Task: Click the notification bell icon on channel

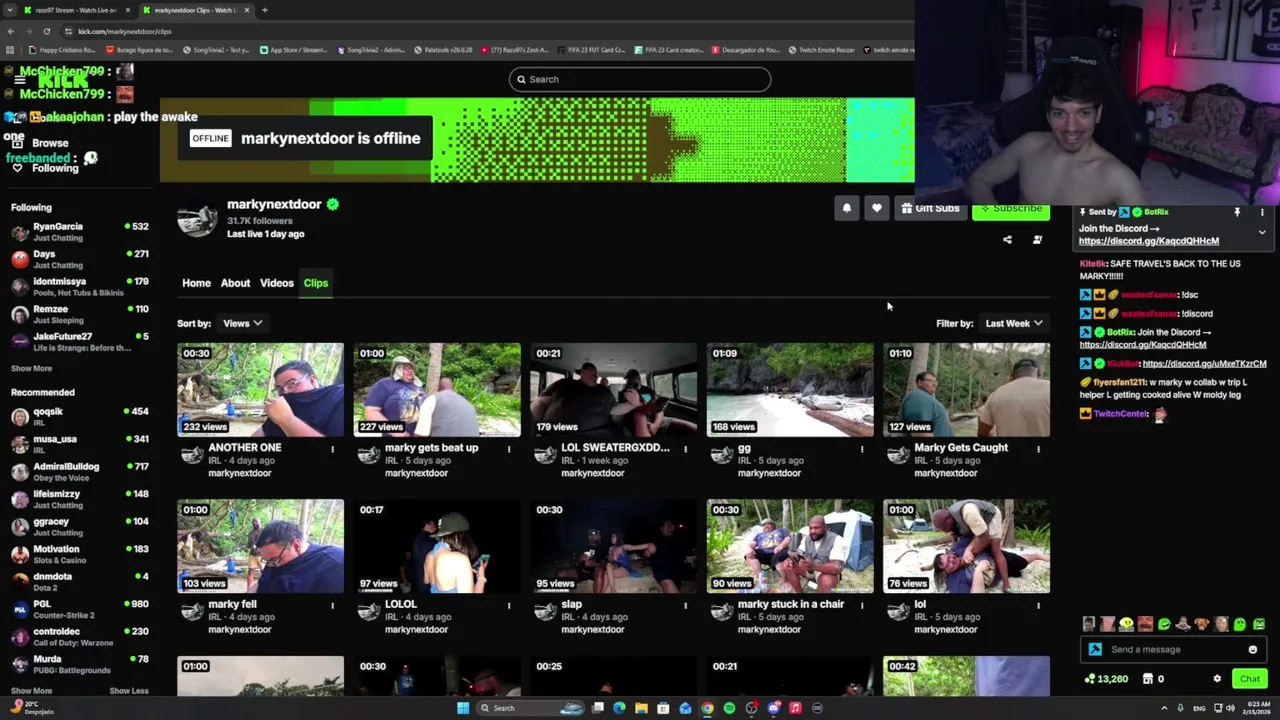Action: pyautogui.click(x=847, y=208)
